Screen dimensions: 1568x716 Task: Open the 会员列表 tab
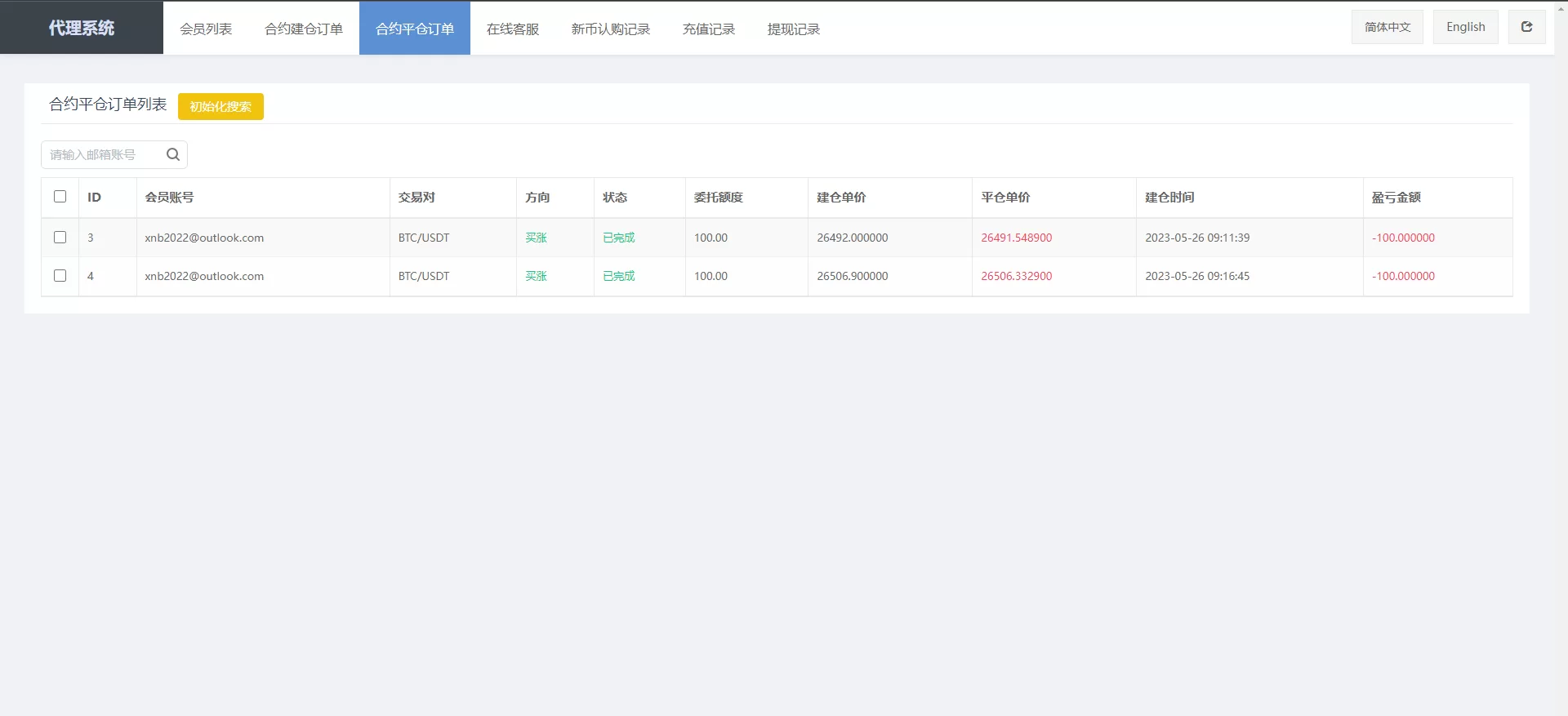(x=206, y=29)
